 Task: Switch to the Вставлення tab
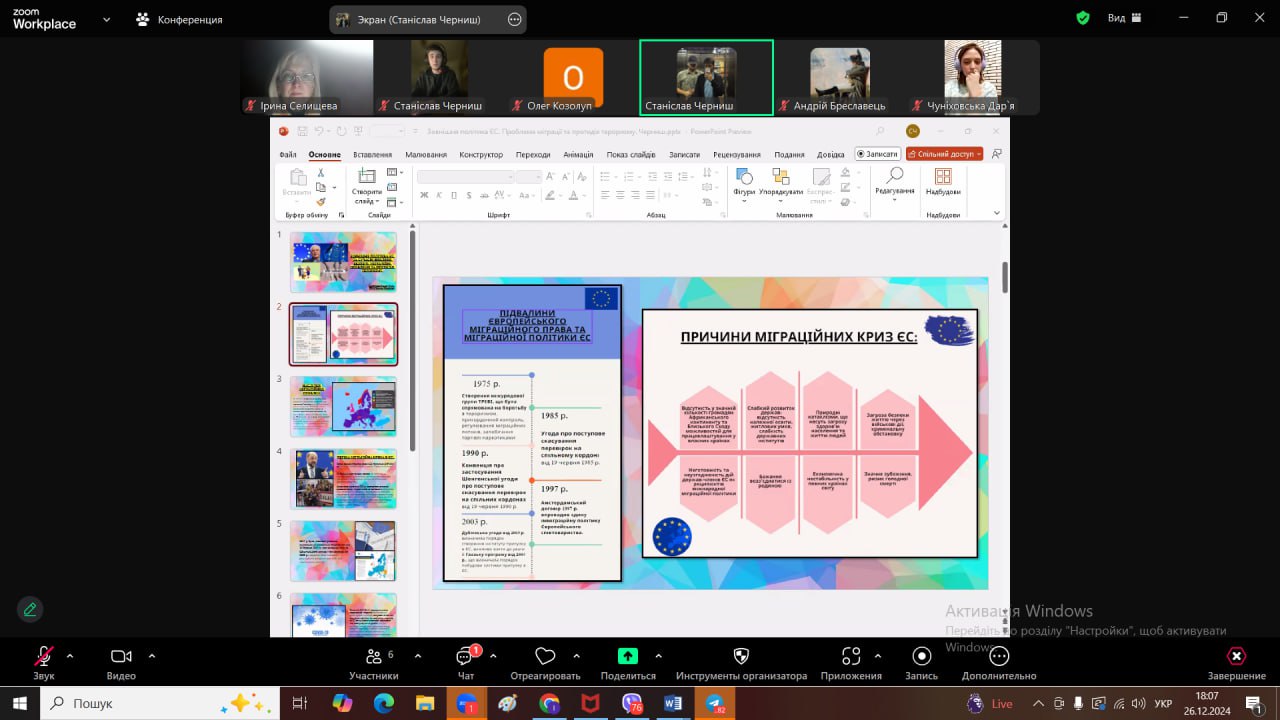[372, 155]
